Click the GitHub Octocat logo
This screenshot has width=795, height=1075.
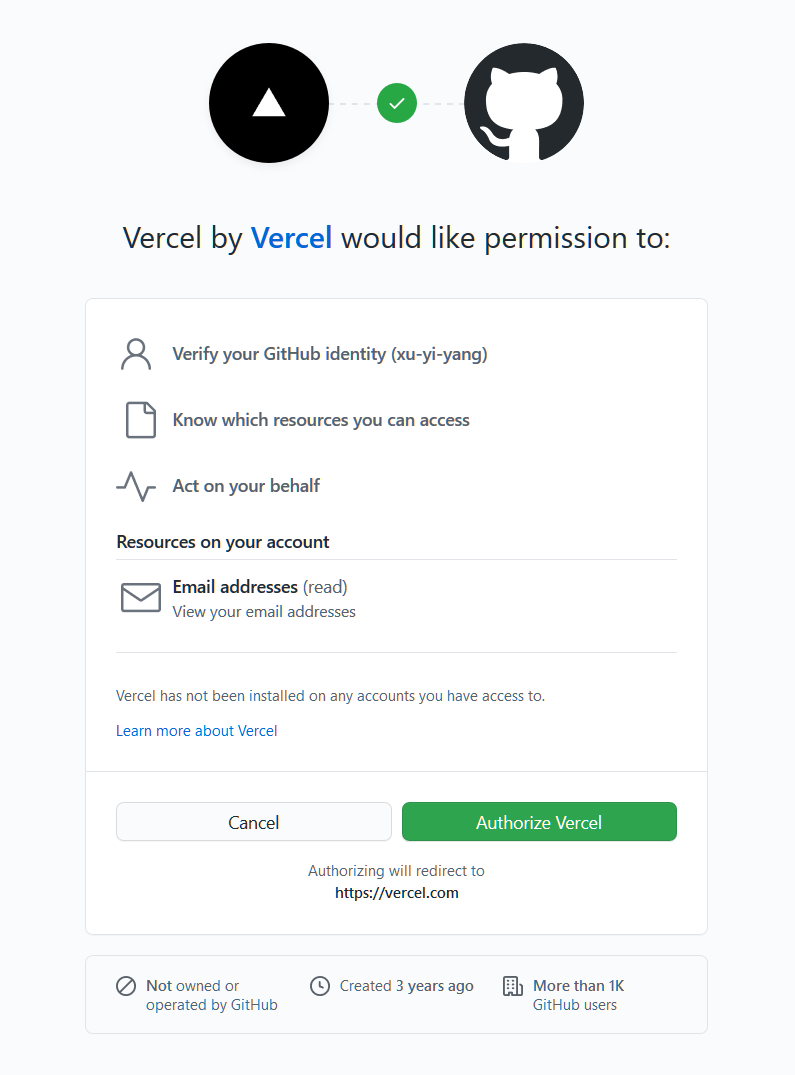click(524, 103)
